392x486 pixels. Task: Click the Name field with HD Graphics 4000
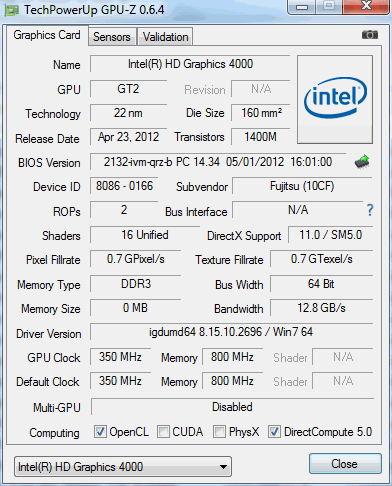pos(190,64)
